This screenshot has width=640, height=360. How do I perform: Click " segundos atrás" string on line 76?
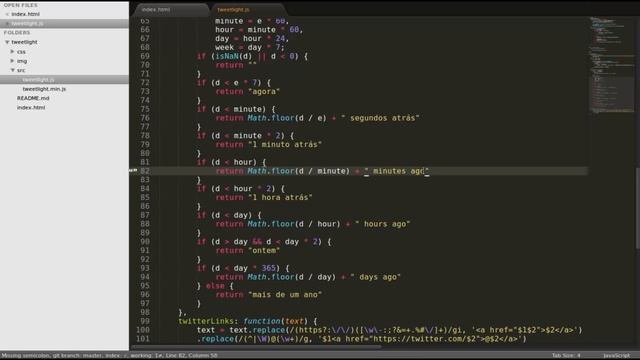click(380, 118)
